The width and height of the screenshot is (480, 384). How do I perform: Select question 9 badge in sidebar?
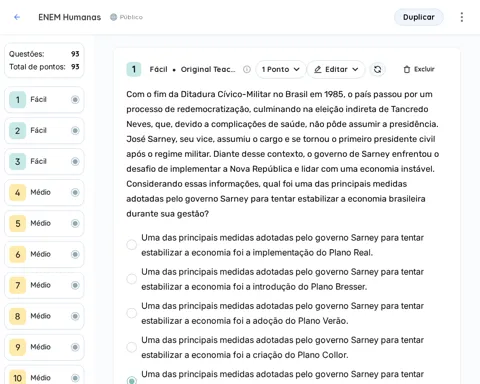pyautogui.click(x=17, y=347)
